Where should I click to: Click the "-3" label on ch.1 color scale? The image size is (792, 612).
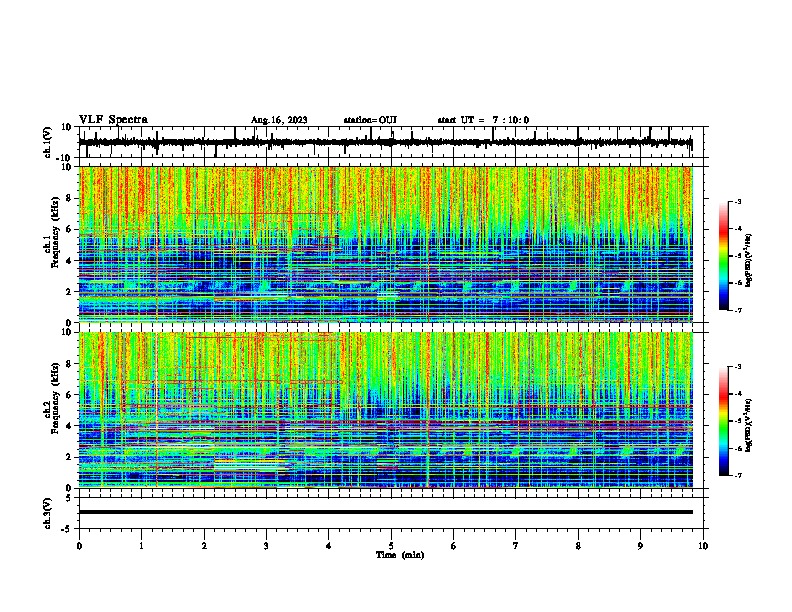pos(737,202)
